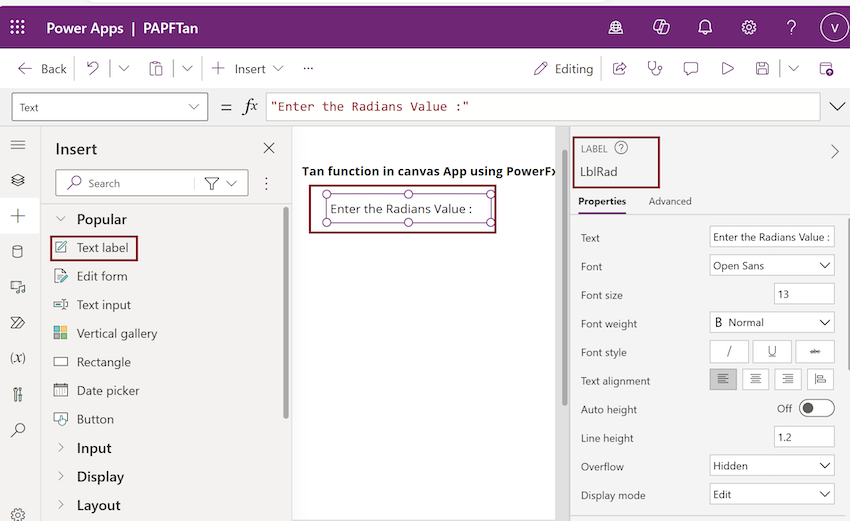Save the app with disk icon
The image size is (850, 521).
[762, 69]
